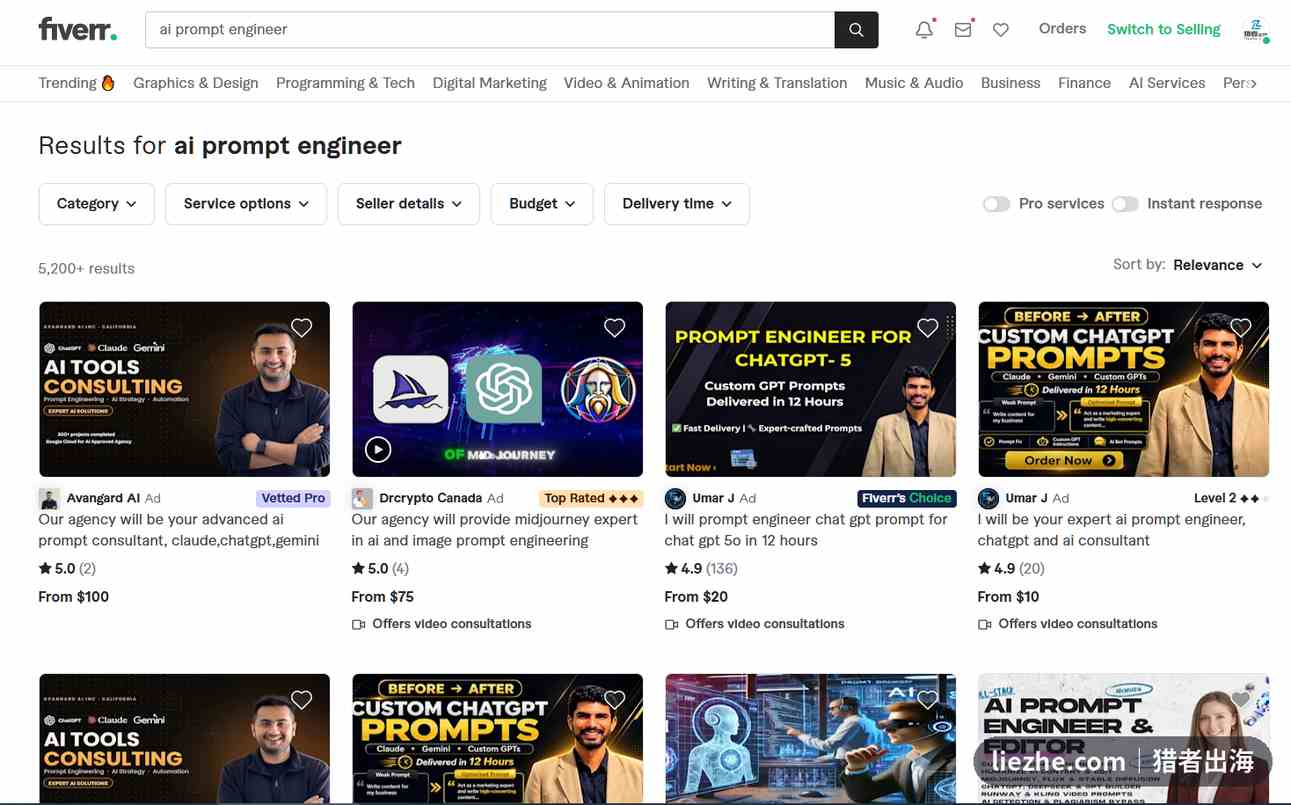Open the profile avatar menu
Viewport: 1291px width, 805px height.
click(x=1256, y=30)
